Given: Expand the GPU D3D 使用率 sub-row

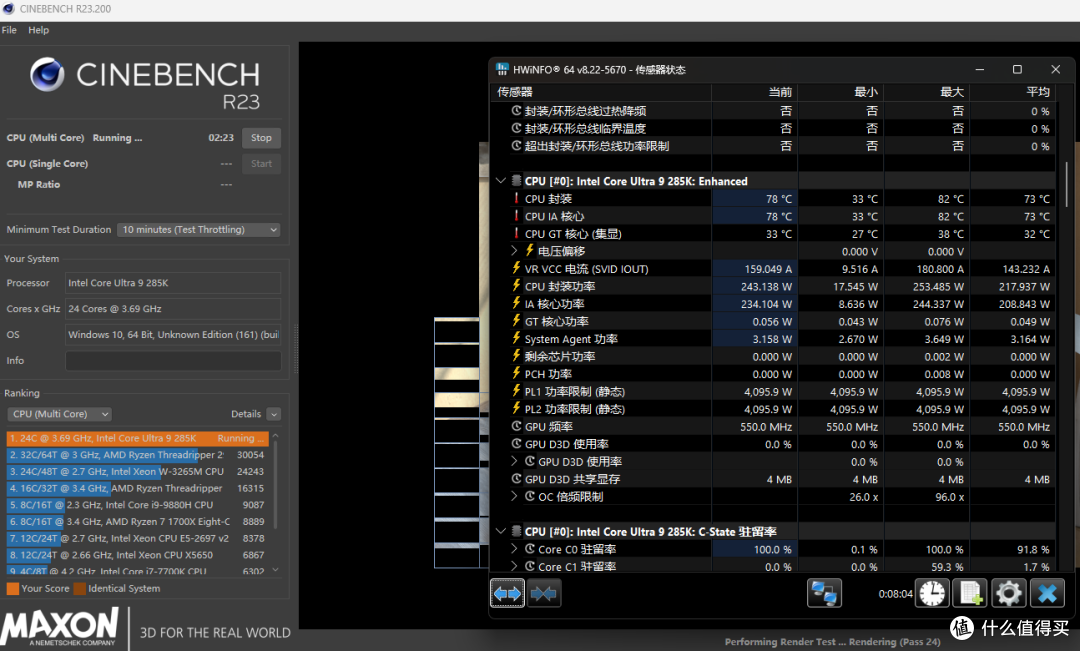Looking at the screenshot, I should [514, 461].
